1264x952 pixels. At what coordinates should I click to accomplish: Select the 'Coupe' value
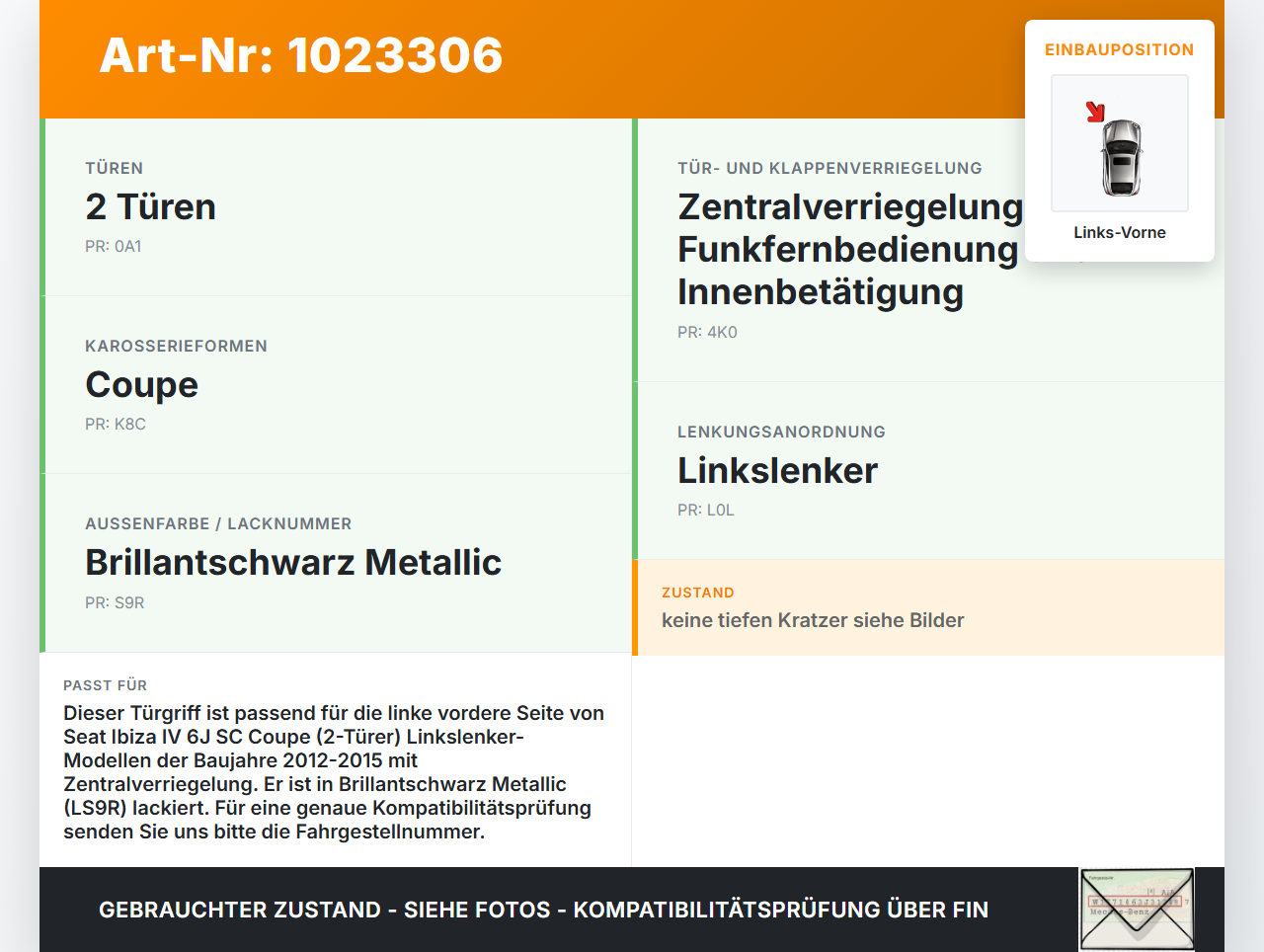point(142,384)
